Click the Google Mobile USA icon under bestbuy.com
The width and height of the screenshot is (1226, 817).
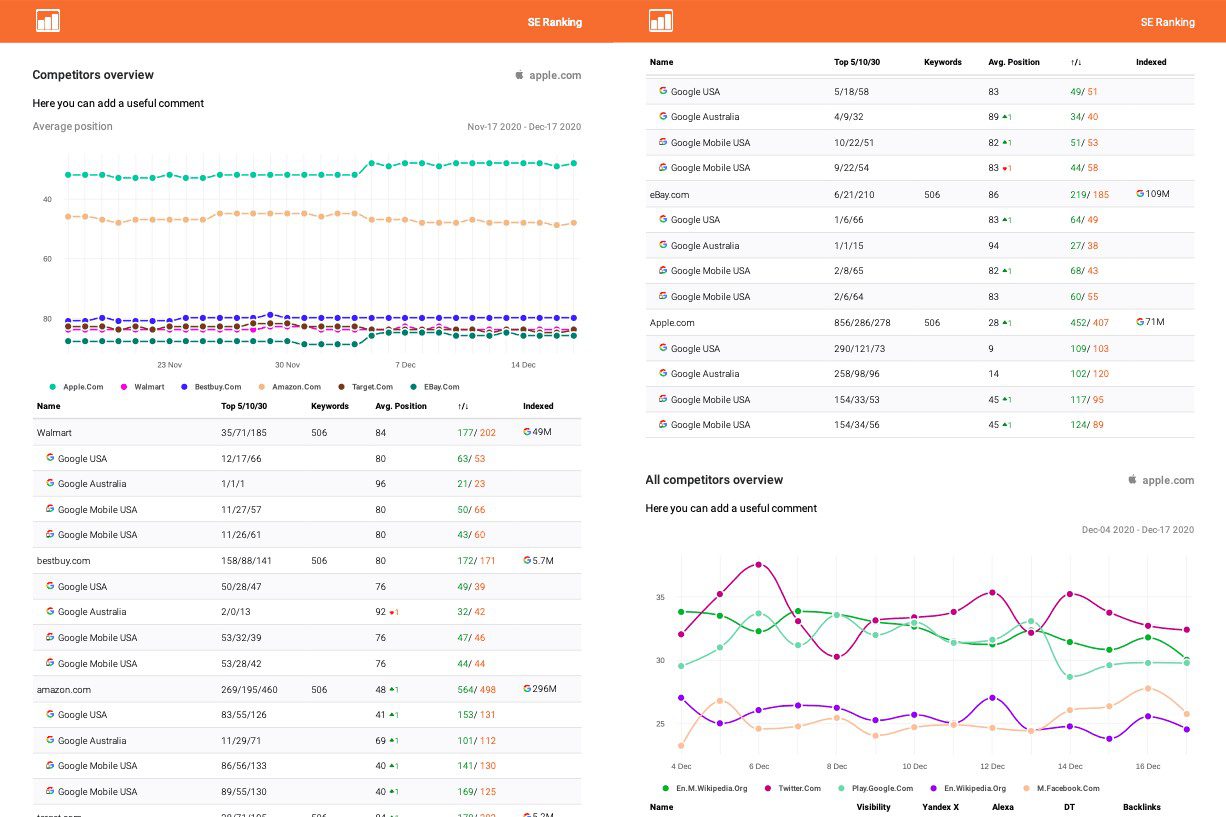click(51, 637)
